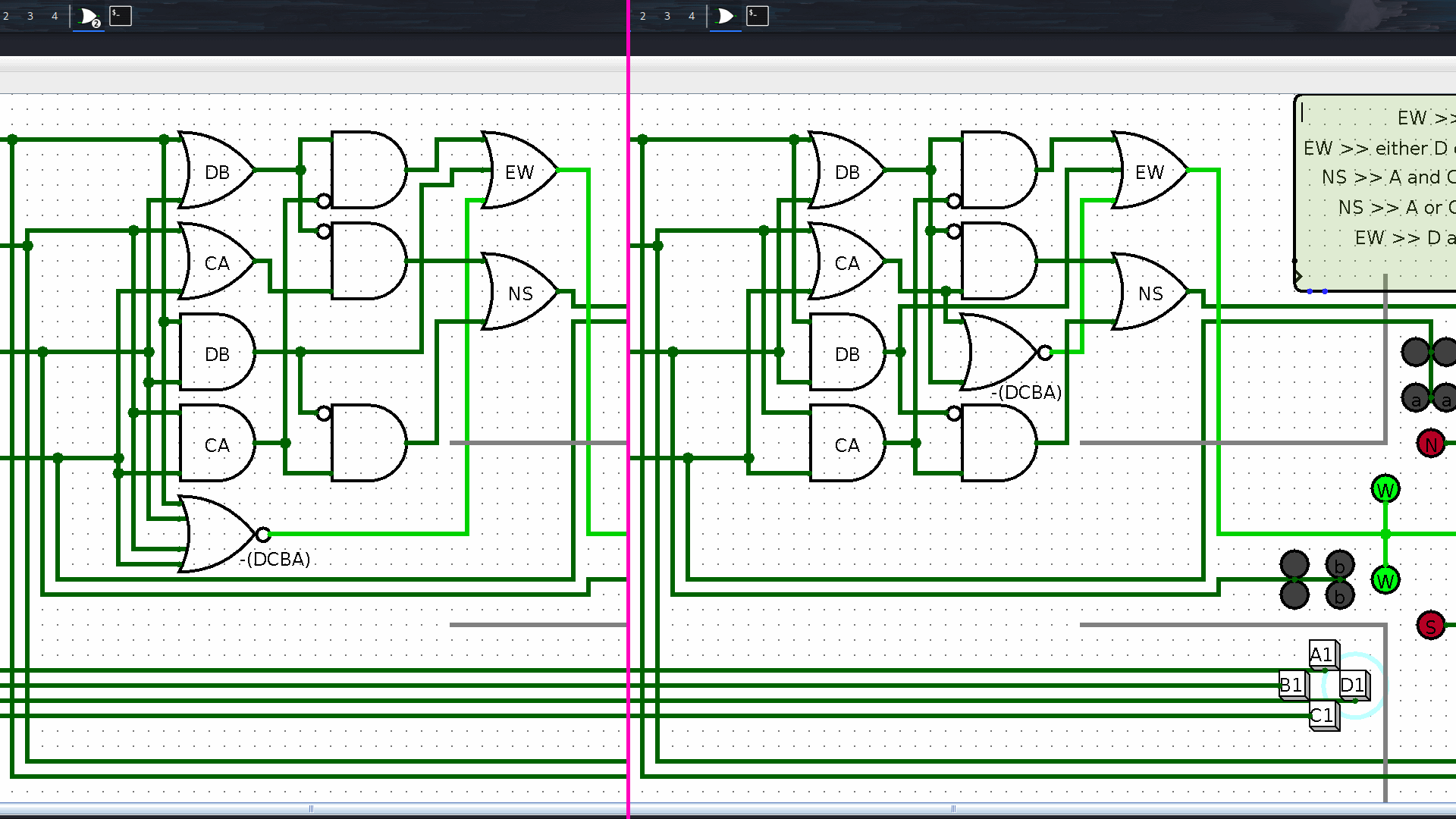Image resolution: width=1456 pixels, height=819 pixels.
Task: Select top unlabeled AND gate in right window
Action: tap(999, 170)
